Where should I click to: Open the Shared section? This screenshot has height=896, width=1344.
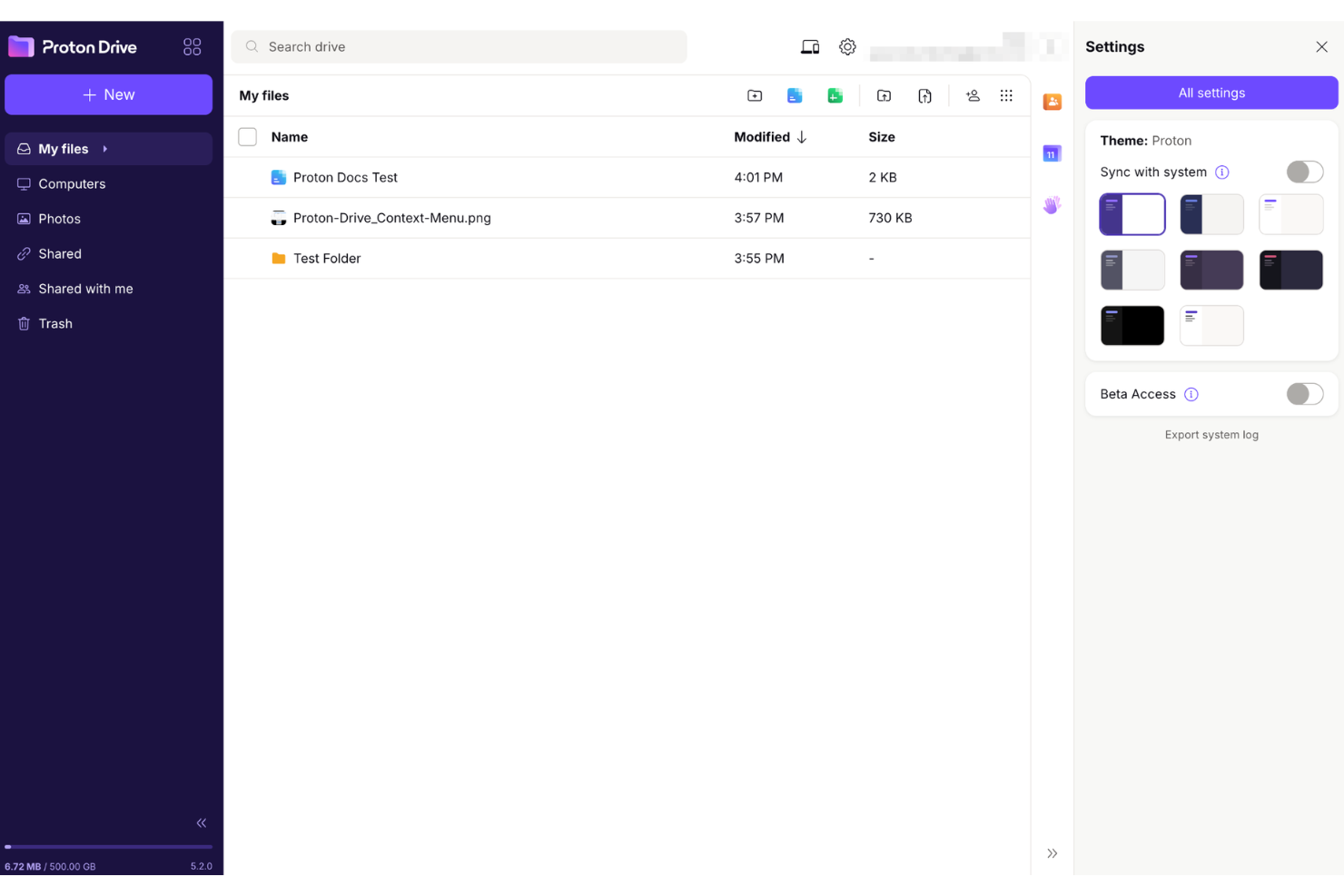(x=108, y=253)
